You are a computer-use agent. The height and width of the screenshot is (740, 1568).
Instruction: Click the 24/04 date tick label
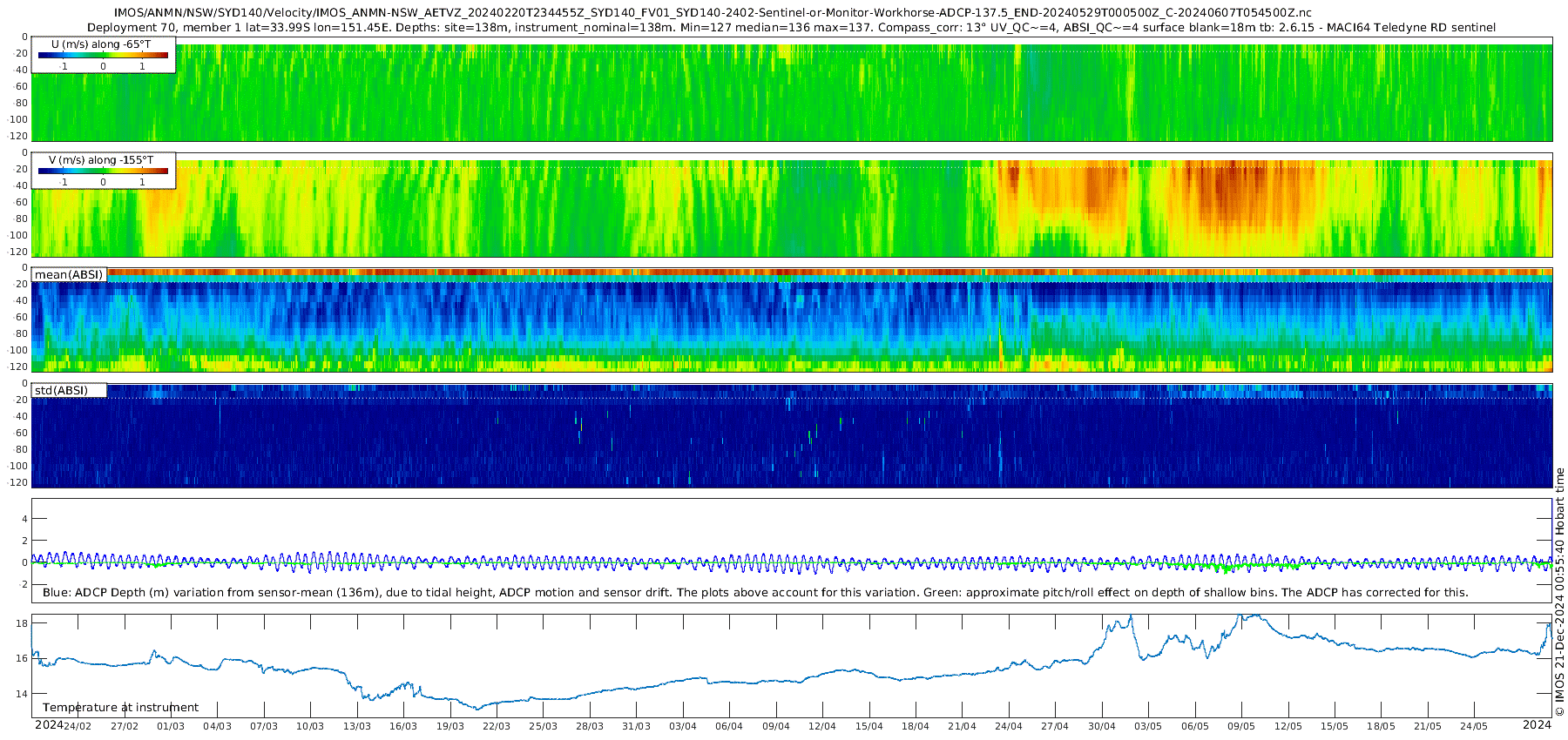(1009, 726)
